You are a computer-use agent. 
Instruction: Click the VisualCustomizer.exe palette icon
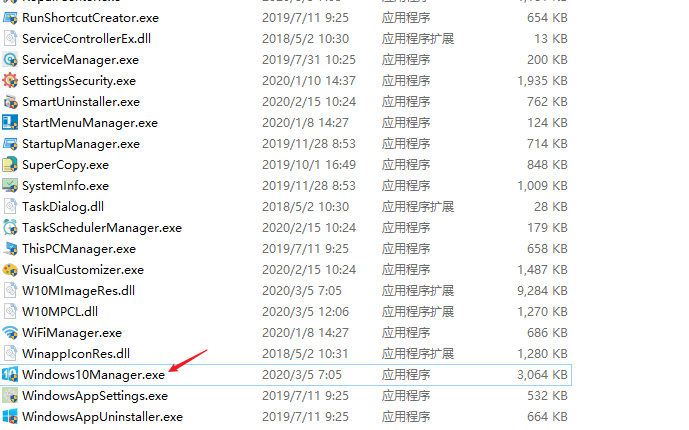[x=10, y=270]
